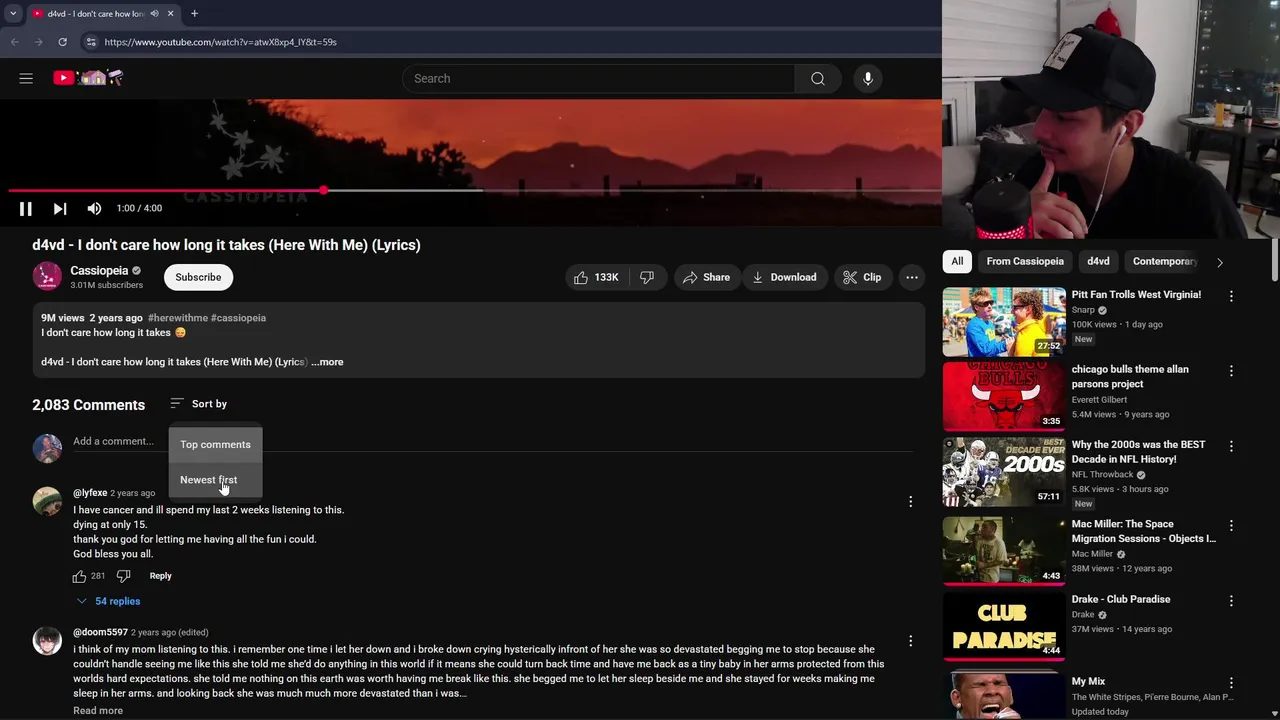Open more actions ellipsis beside Clip
1280x720 pixels.
tap(912, 277)
